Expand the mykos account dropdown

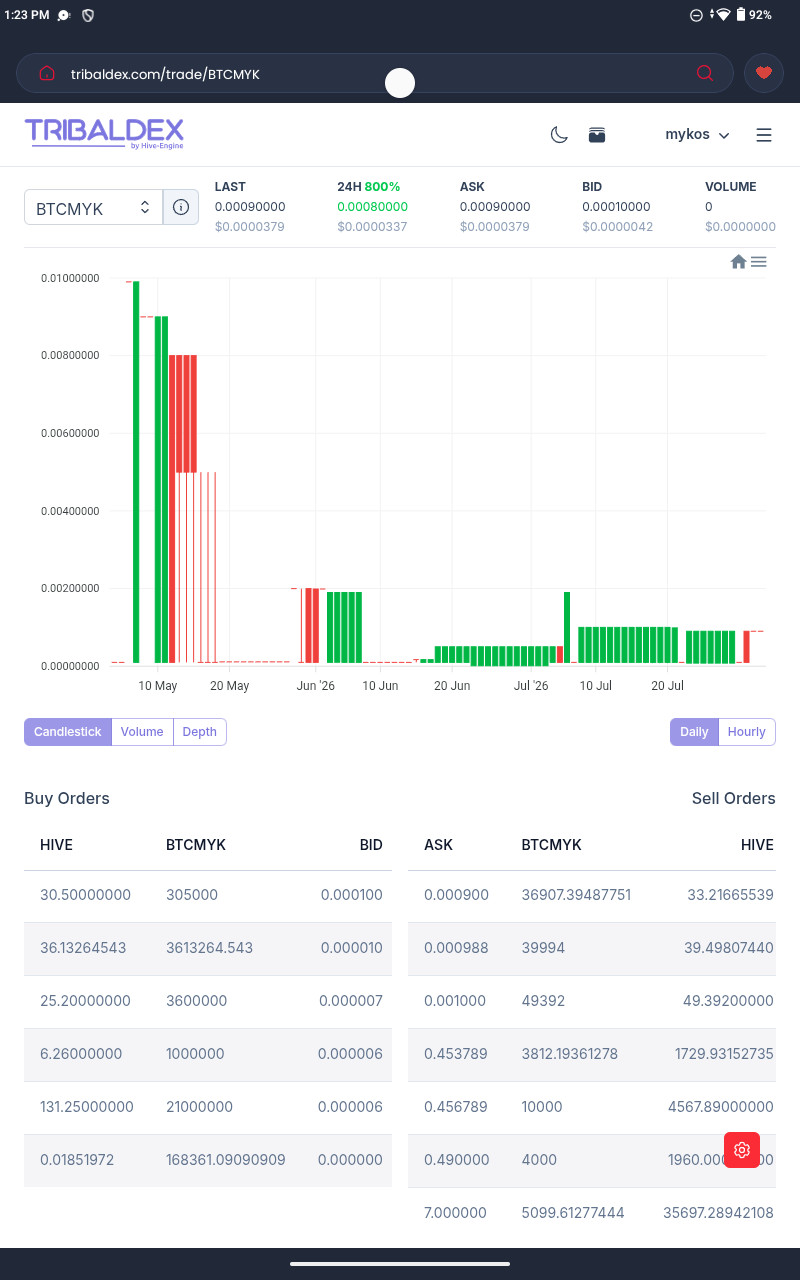[697, 135]
